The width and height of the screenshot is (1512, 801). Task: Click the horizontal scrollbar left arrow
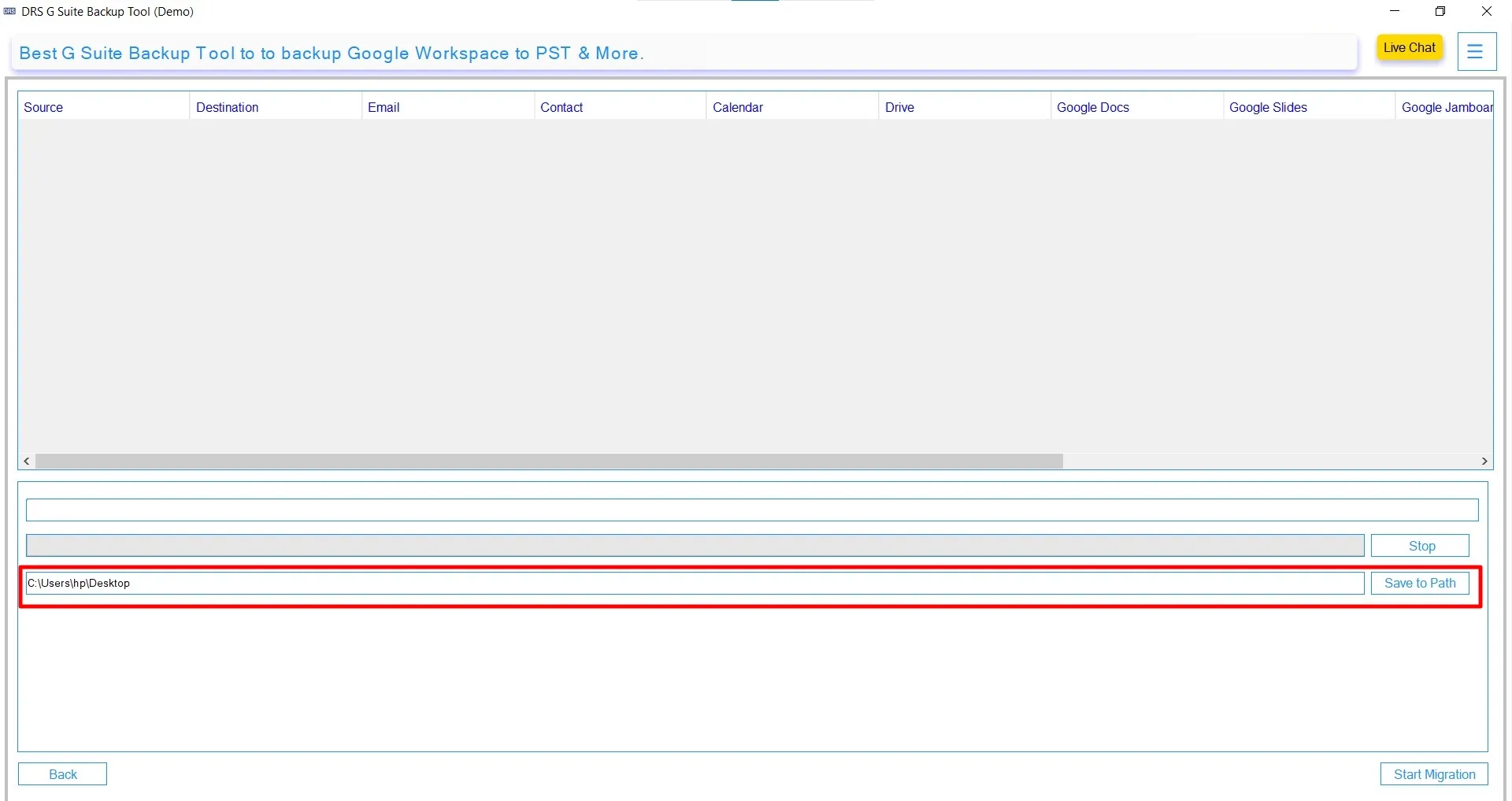pyautogui.click(x=27, y=462)
